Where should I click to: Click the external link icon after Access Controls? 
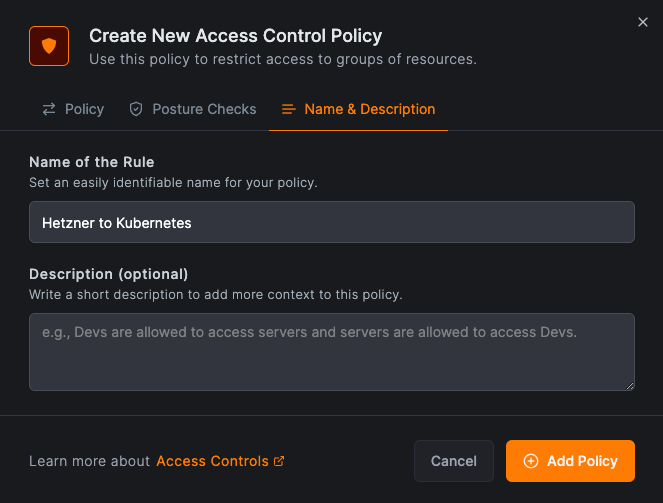pyautogui.click(x=280, y=461)
